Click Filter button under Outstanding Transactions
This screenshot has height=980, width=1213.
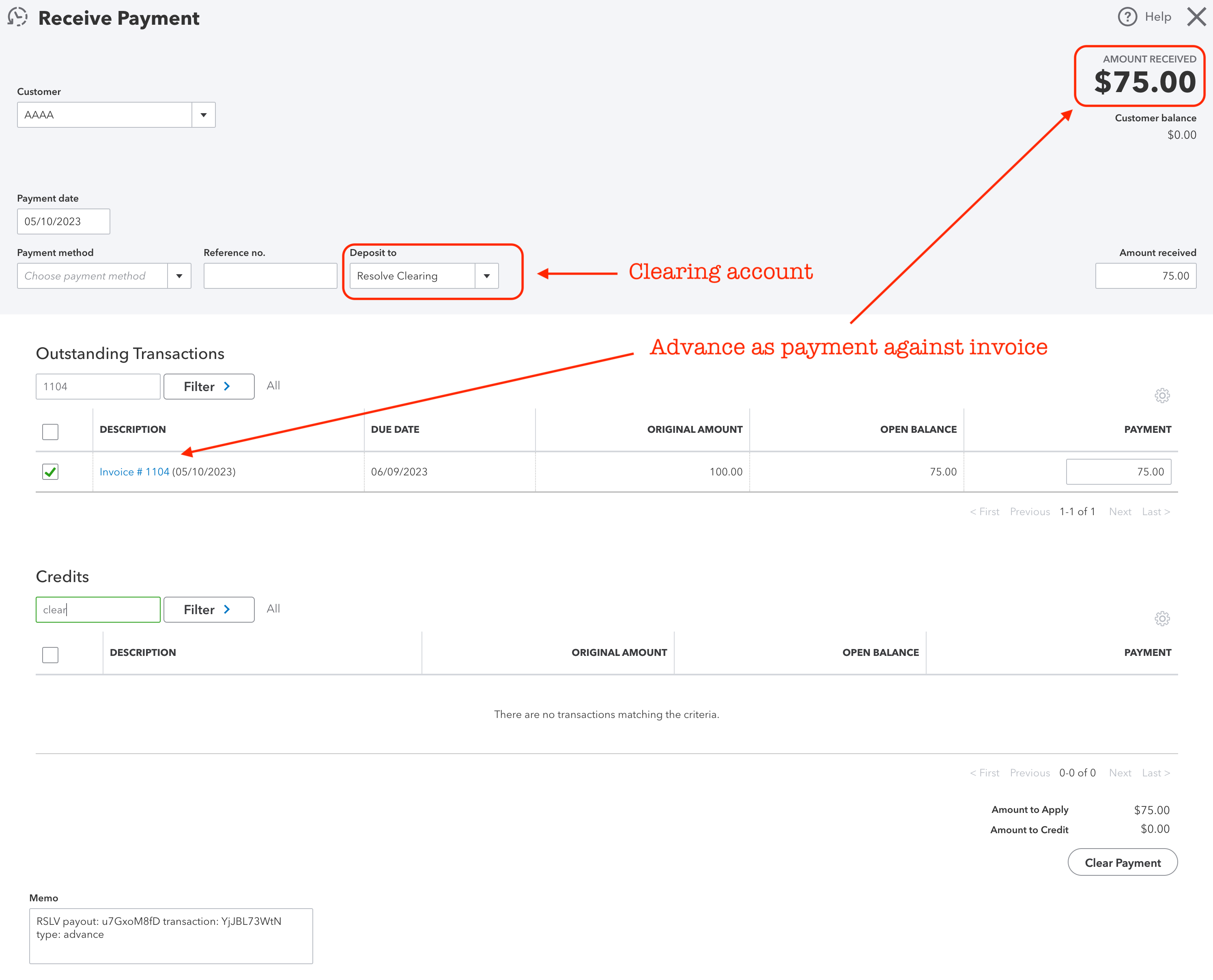208,387
